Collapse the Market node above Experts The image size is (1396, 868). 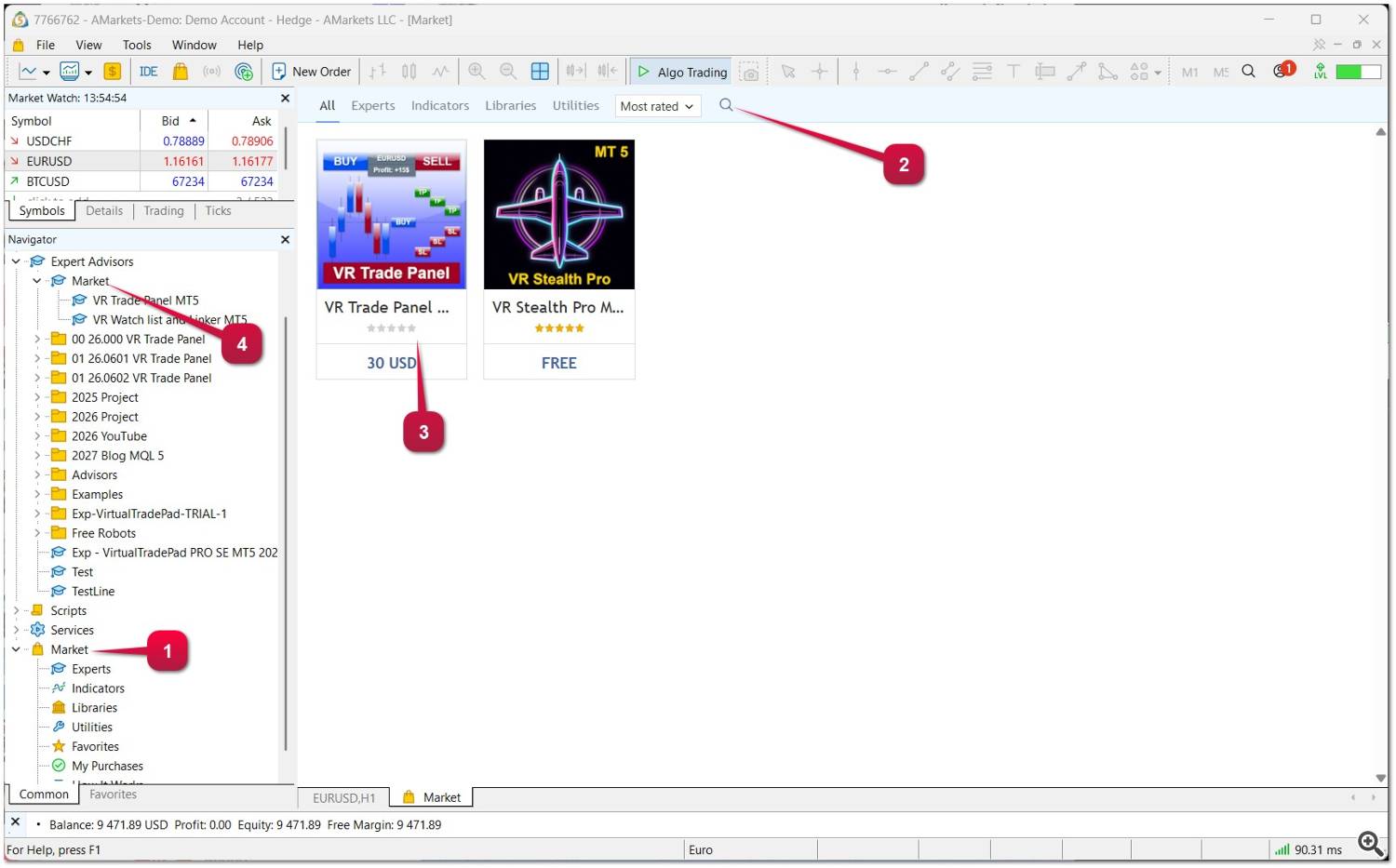(x=16, y=649)
